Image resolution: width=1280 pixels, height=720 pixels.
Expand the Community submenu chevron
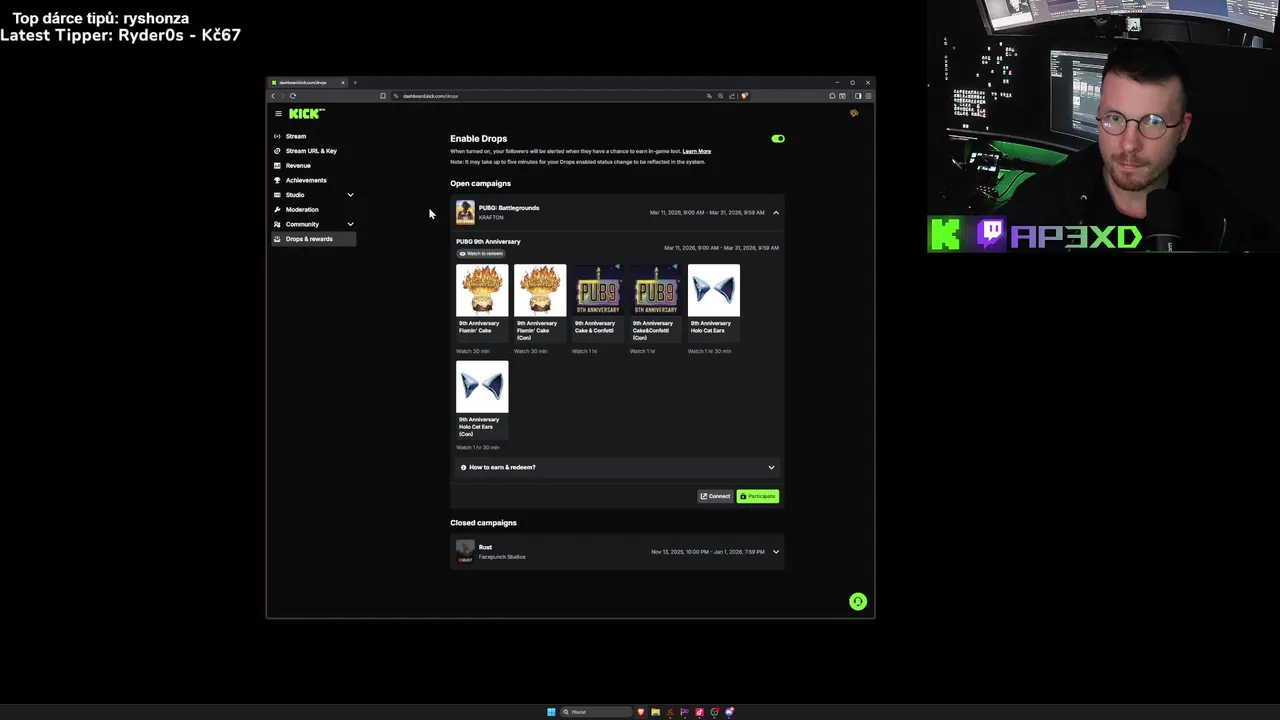350,224
